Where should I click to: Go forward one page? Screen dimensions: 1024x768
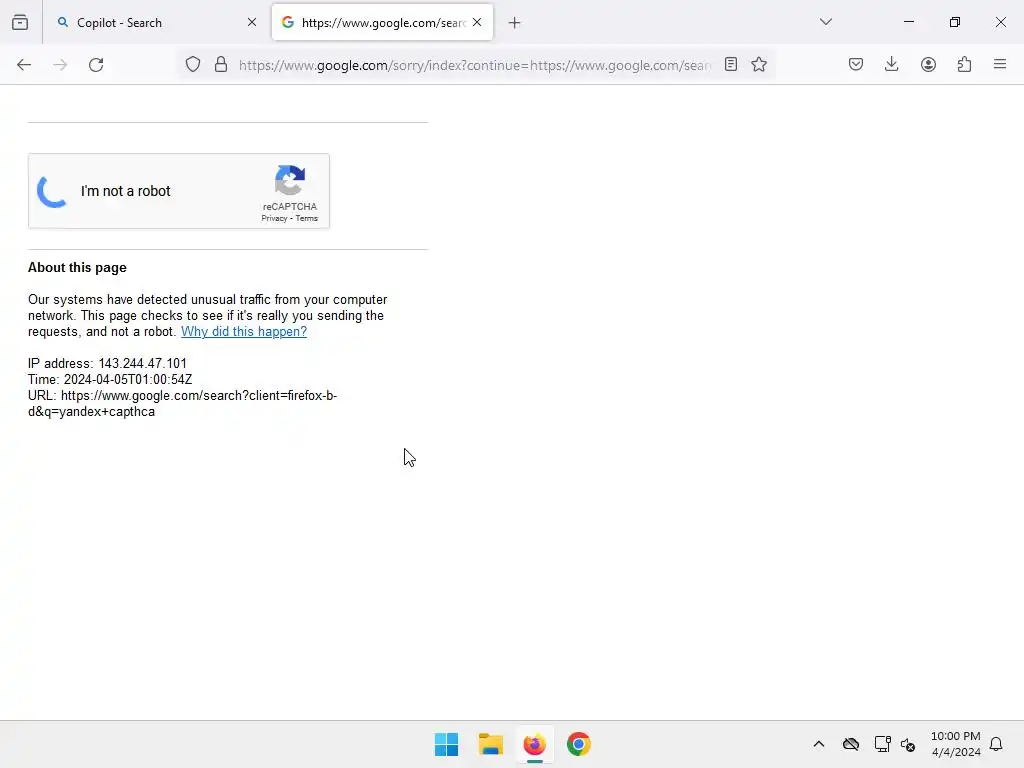click(60, 65)
